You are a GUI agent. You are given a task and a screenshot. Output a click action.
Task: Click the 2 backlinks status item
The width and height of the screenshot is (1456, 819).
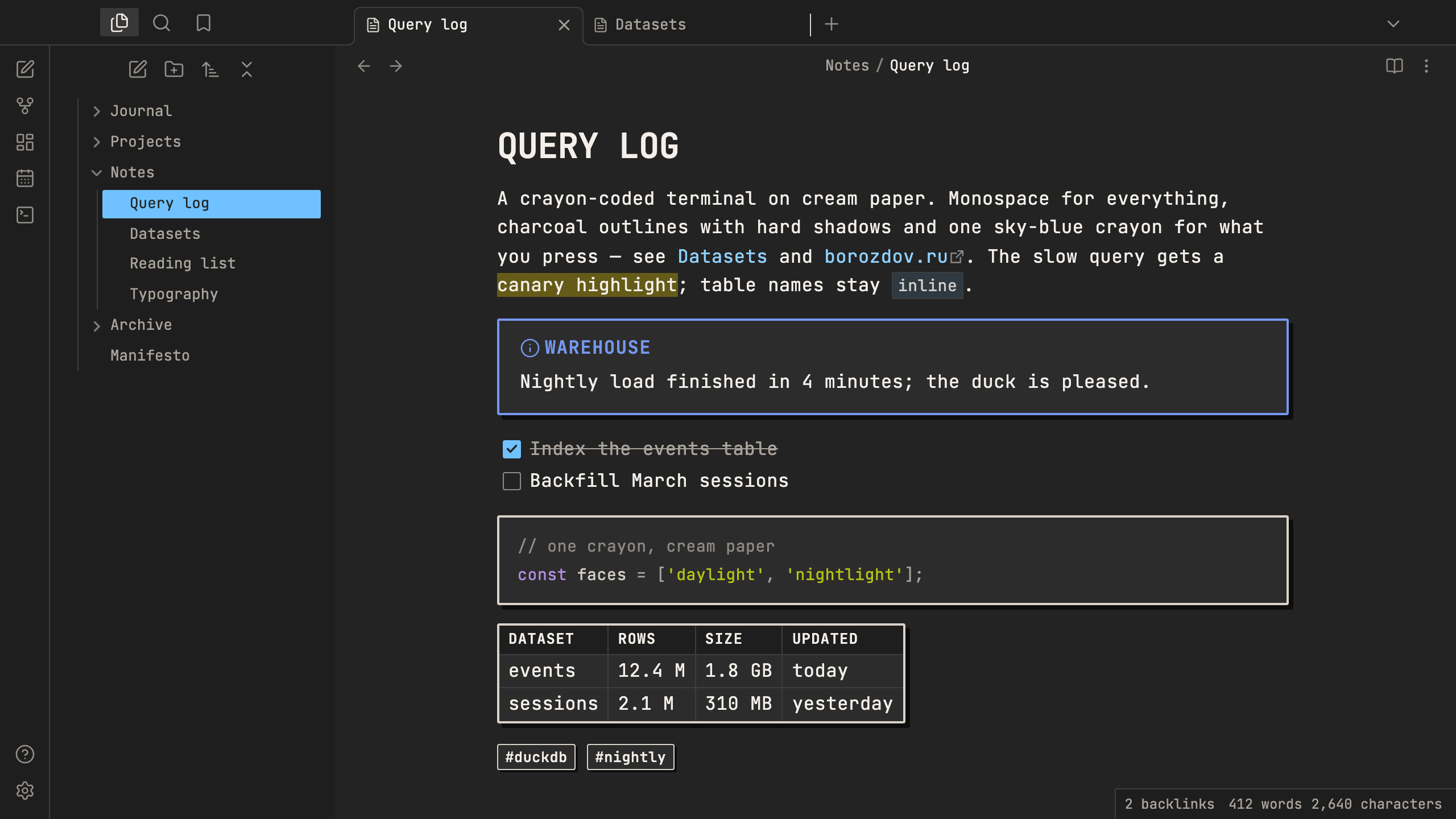point(1169,804)
